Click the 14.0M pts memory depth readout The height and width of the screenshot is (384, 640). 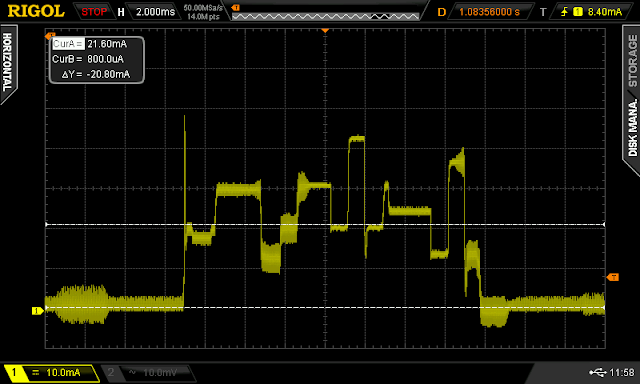203,17
